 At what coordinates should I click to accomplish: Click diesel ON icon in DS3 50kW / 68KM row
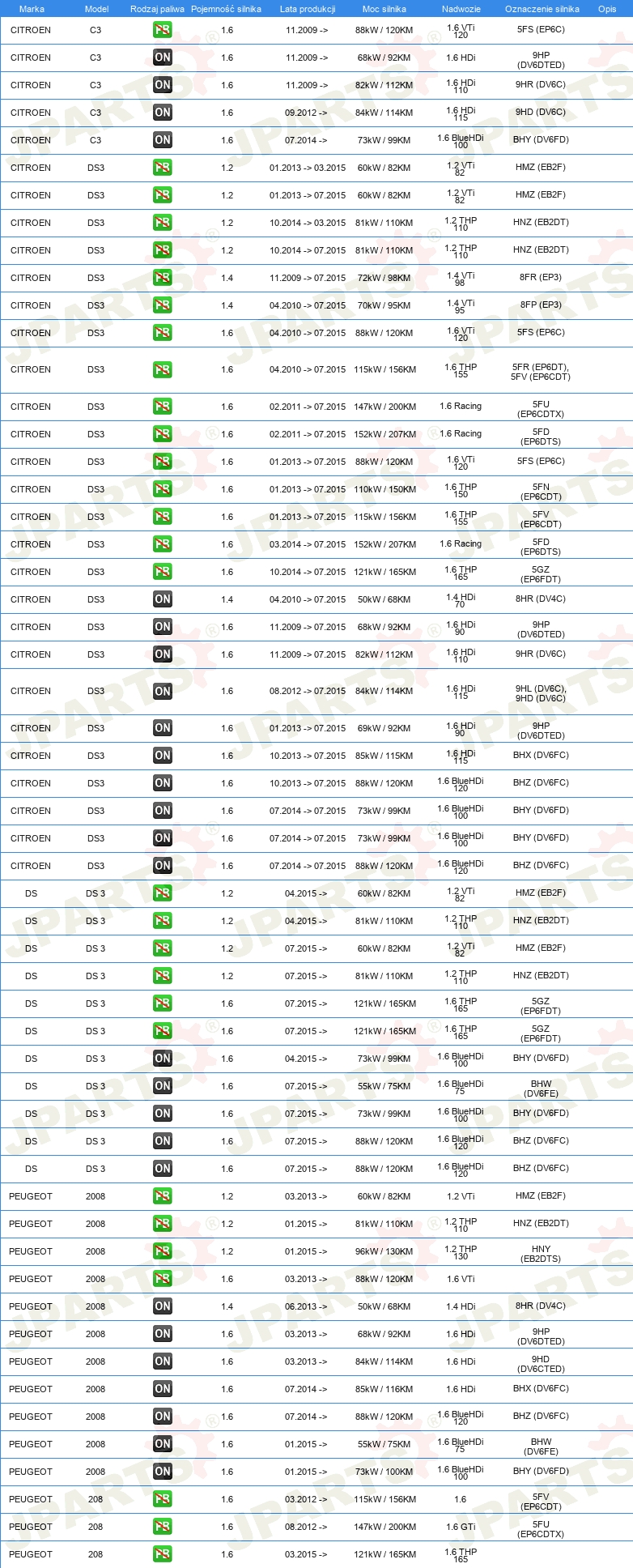click(163, 599)
